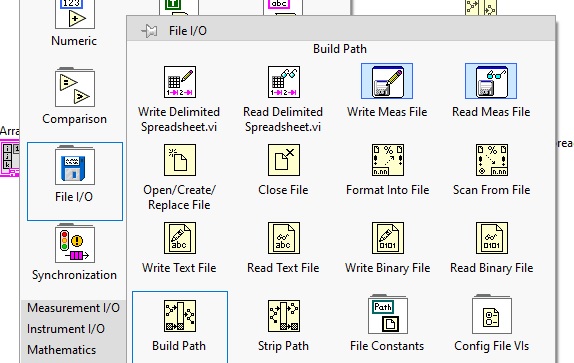Open the File Constants subpalette
The image size is (574, 363).
pyautogui.click(x=388, y=315)
